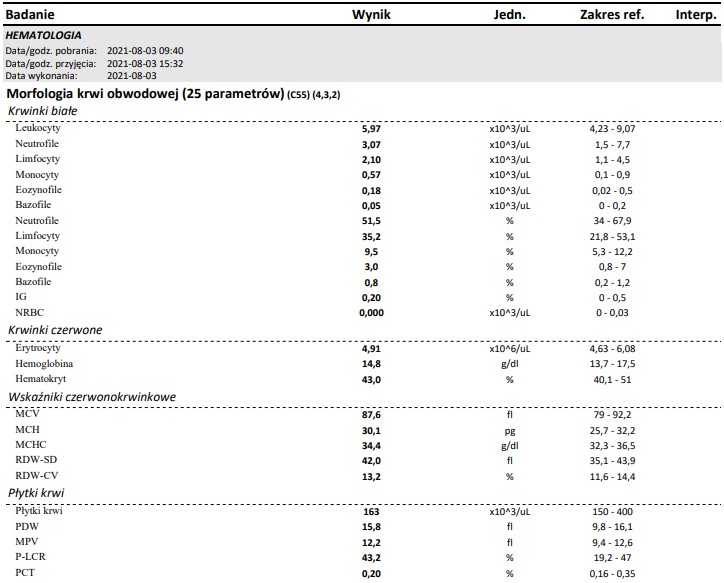The image size is (724, 583).
Task: Click the reference range 4,23 - 9,07
Action: pos(612,129)
